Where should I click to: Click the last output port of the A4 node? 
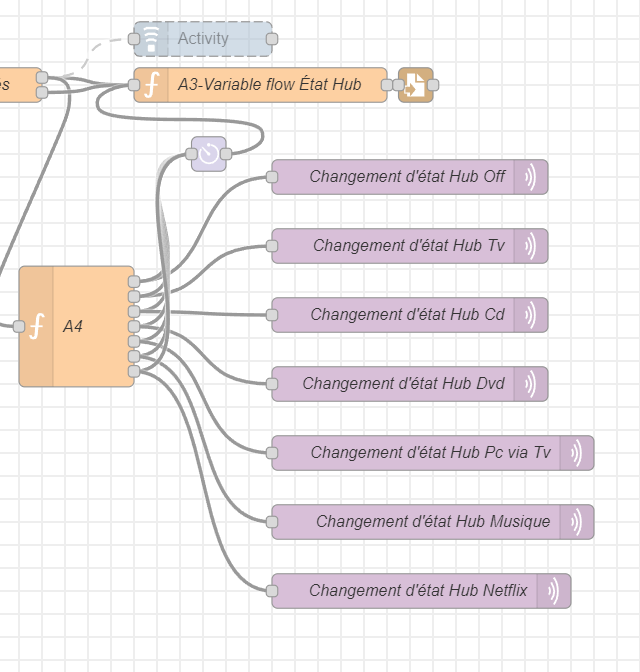click(134, 371)
